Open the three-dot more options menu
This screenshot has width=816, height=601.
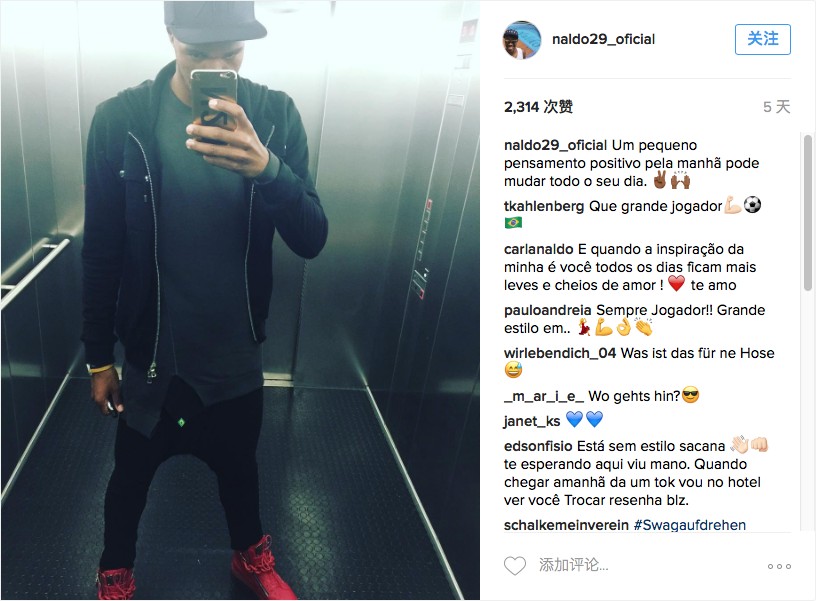tap(779, 566)
